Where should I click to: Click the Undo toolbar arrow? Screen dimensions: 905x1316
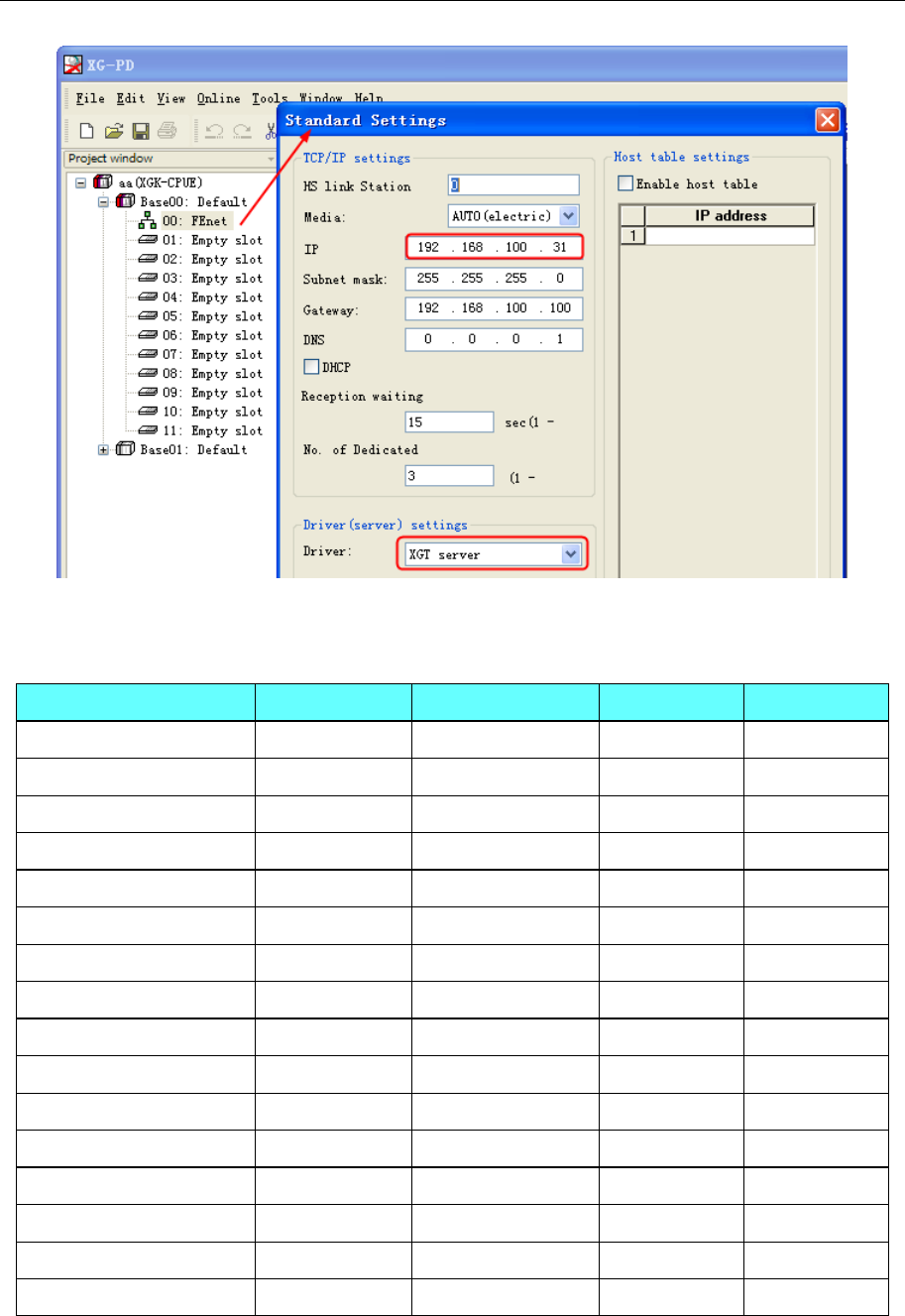coord(214,131)
